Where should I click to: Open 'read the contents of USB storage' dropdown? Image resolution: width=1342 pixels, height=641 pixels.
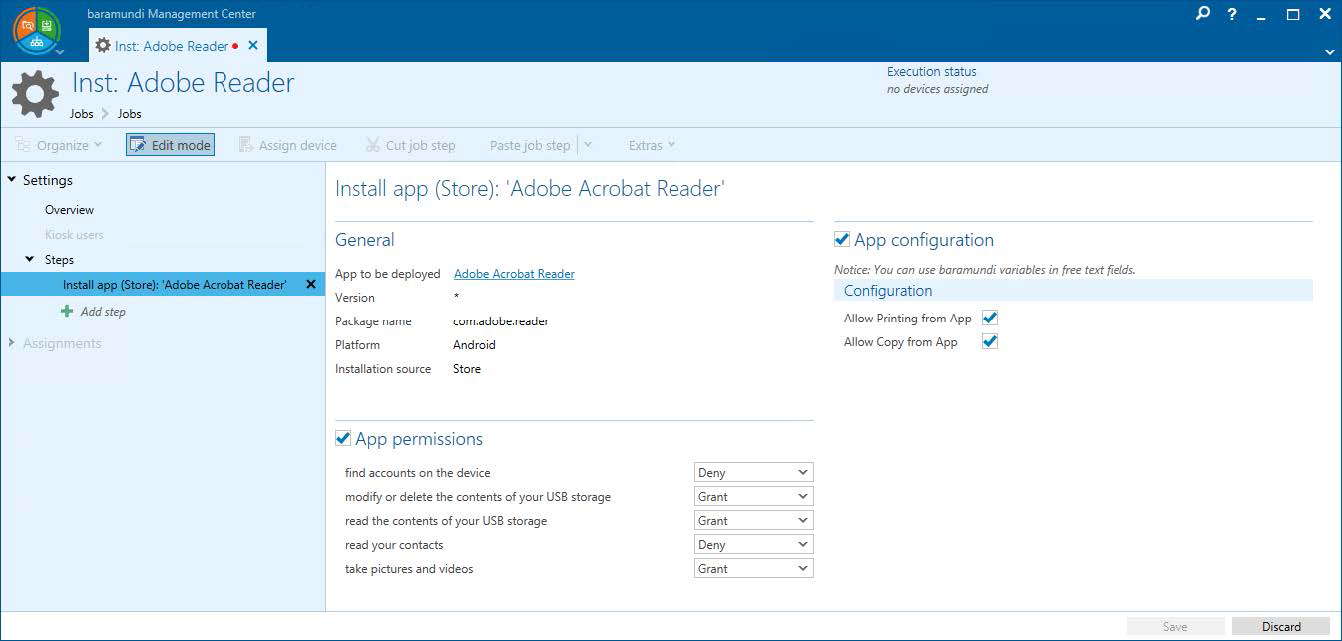(x=754, y=520)
